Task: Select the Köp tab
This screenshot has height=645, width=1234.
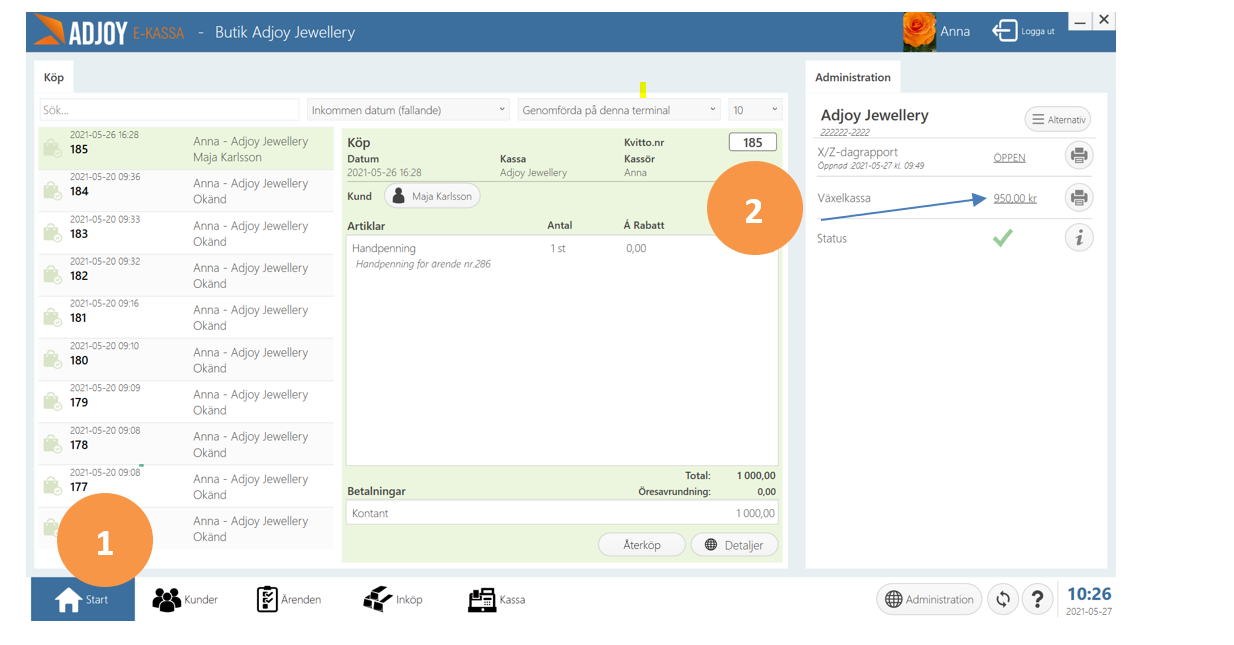Action: tap(54, 77)
